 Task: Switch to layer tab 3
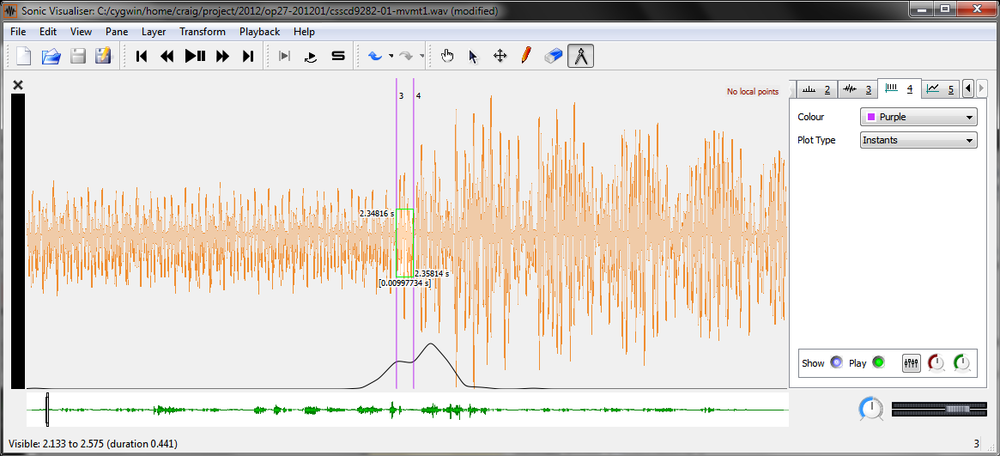[x=856, y=89]
